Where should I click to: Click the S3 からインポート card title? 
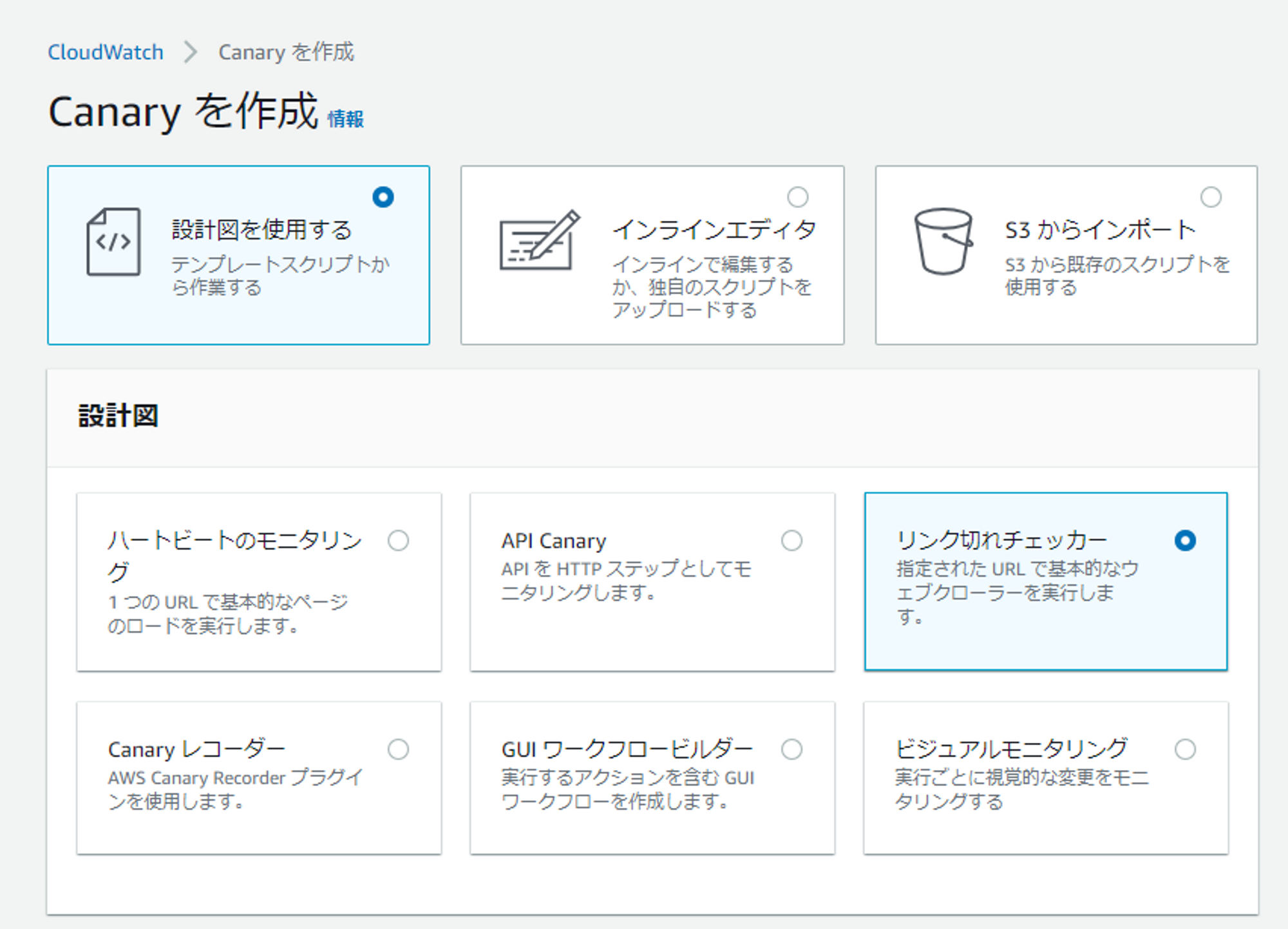pos(1101,230)
